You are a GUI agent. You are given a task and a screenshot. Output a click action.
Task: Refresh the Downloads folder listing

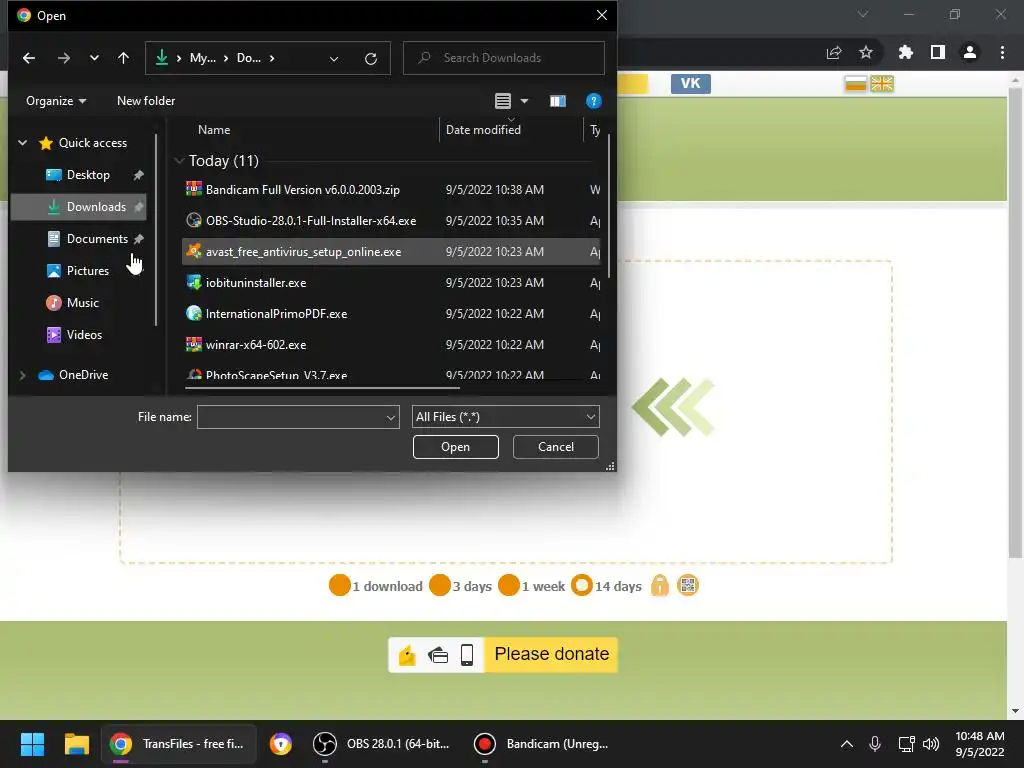pyautogui.click(x=371, y=59)
